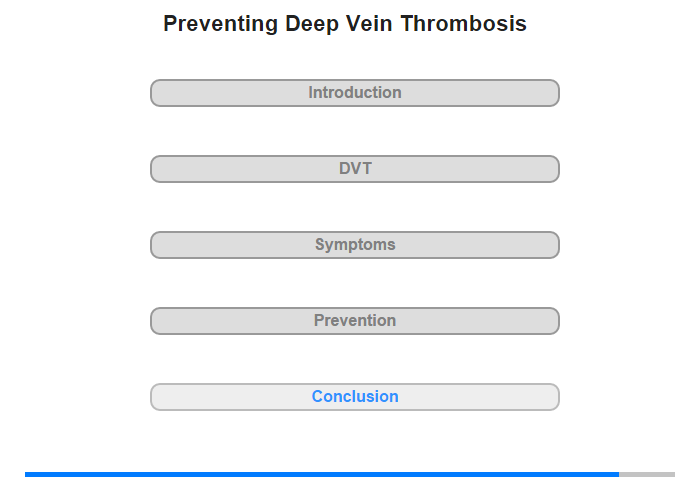Select the Prevention section button
This screenshot has height=480, width=700.
pyautogui.click(x=355, y=321)
